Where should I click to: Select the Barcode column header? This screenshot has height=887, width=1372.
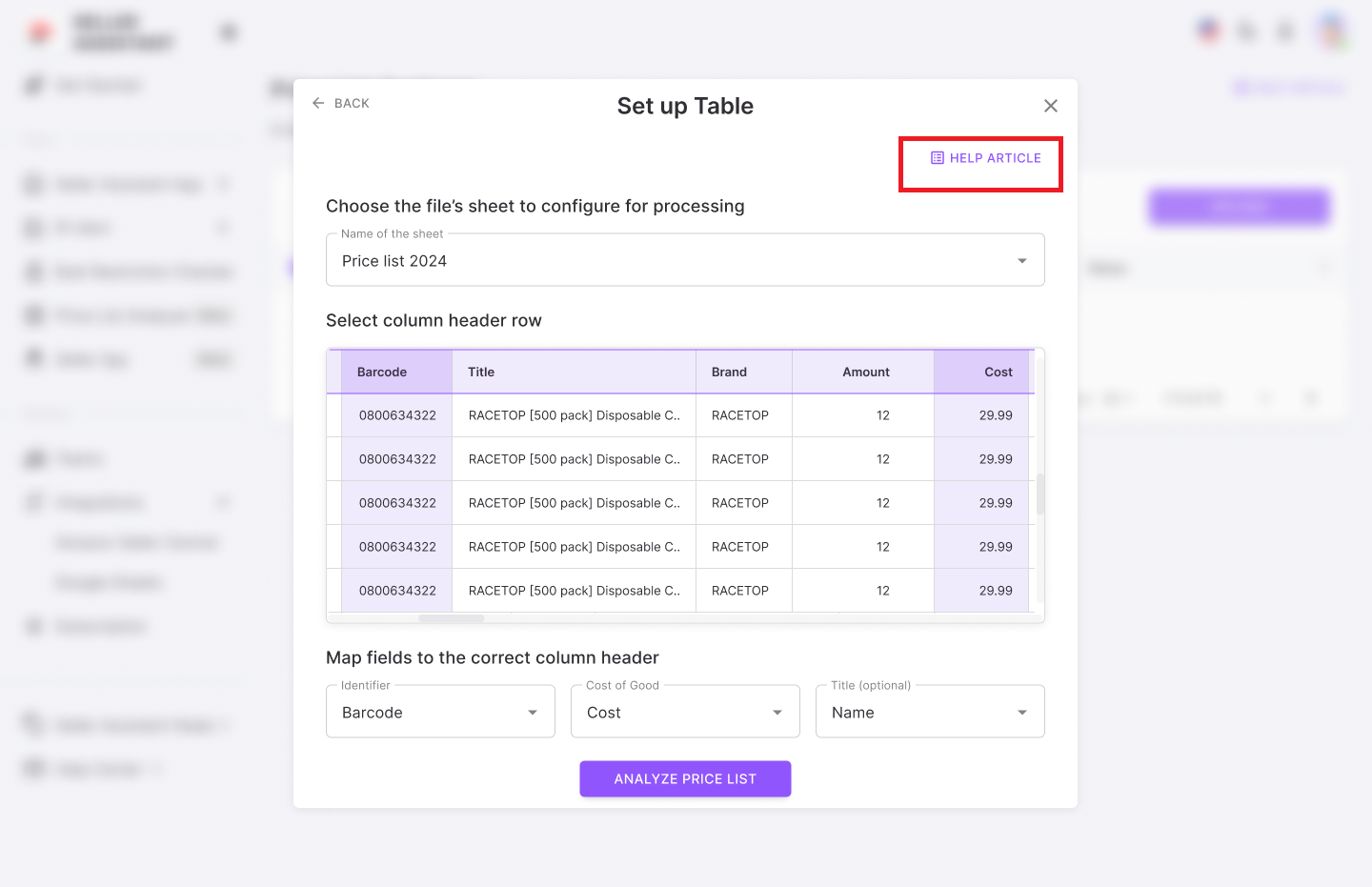pos(382,373)
